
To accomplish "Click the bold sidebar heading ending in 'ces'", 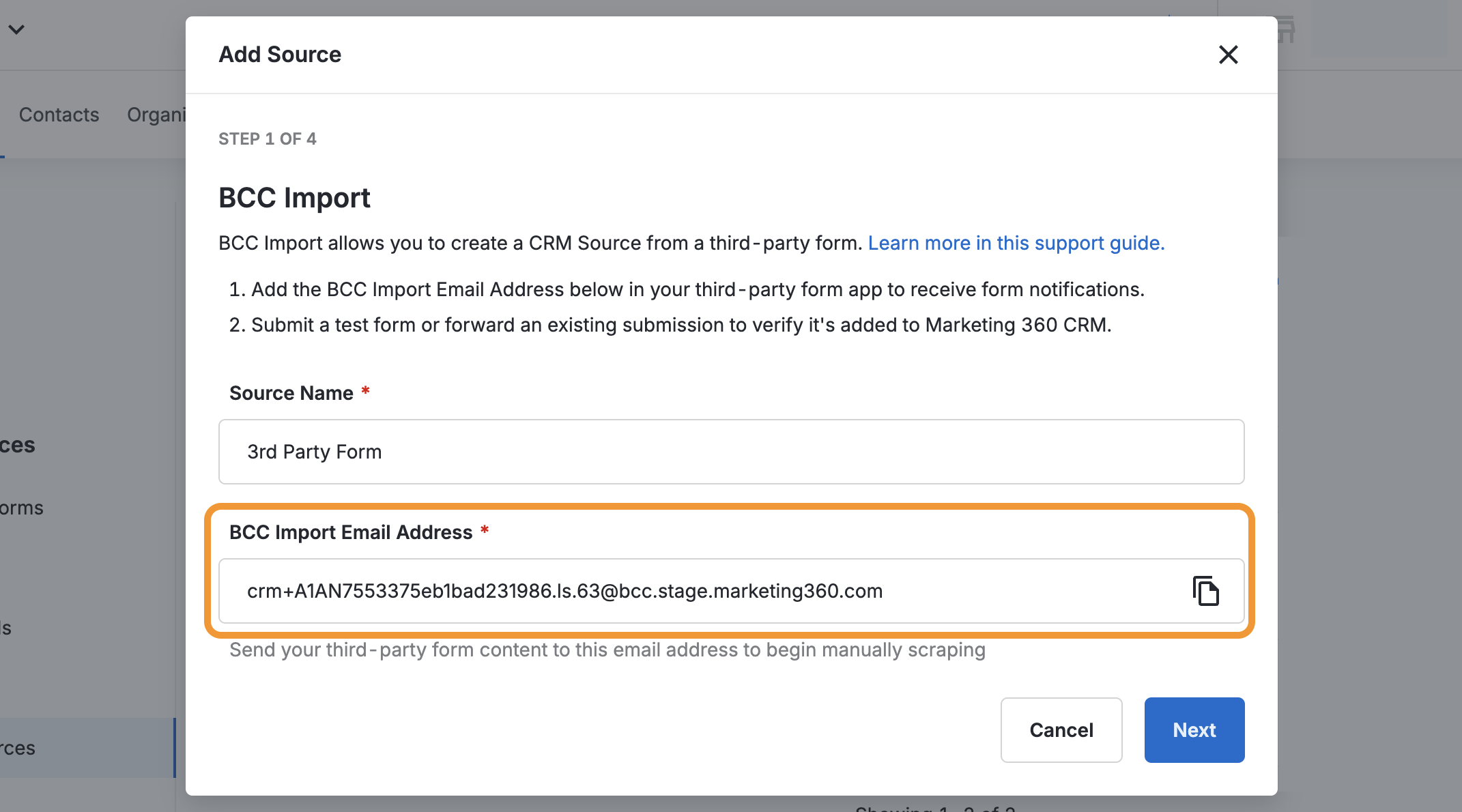I will tap(18, 445).
